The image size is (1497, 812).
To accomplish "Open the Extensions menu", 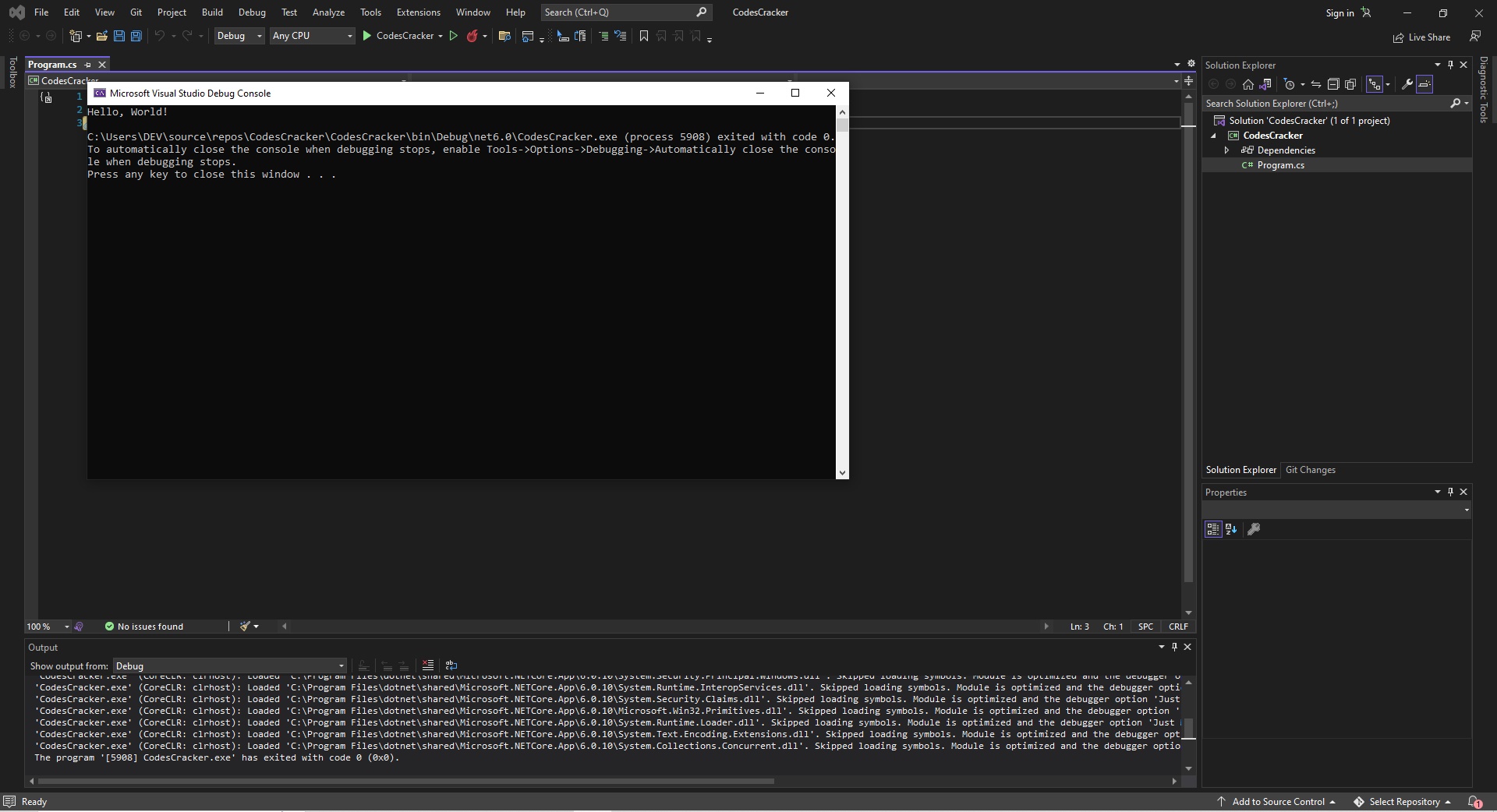I will 418,12.
